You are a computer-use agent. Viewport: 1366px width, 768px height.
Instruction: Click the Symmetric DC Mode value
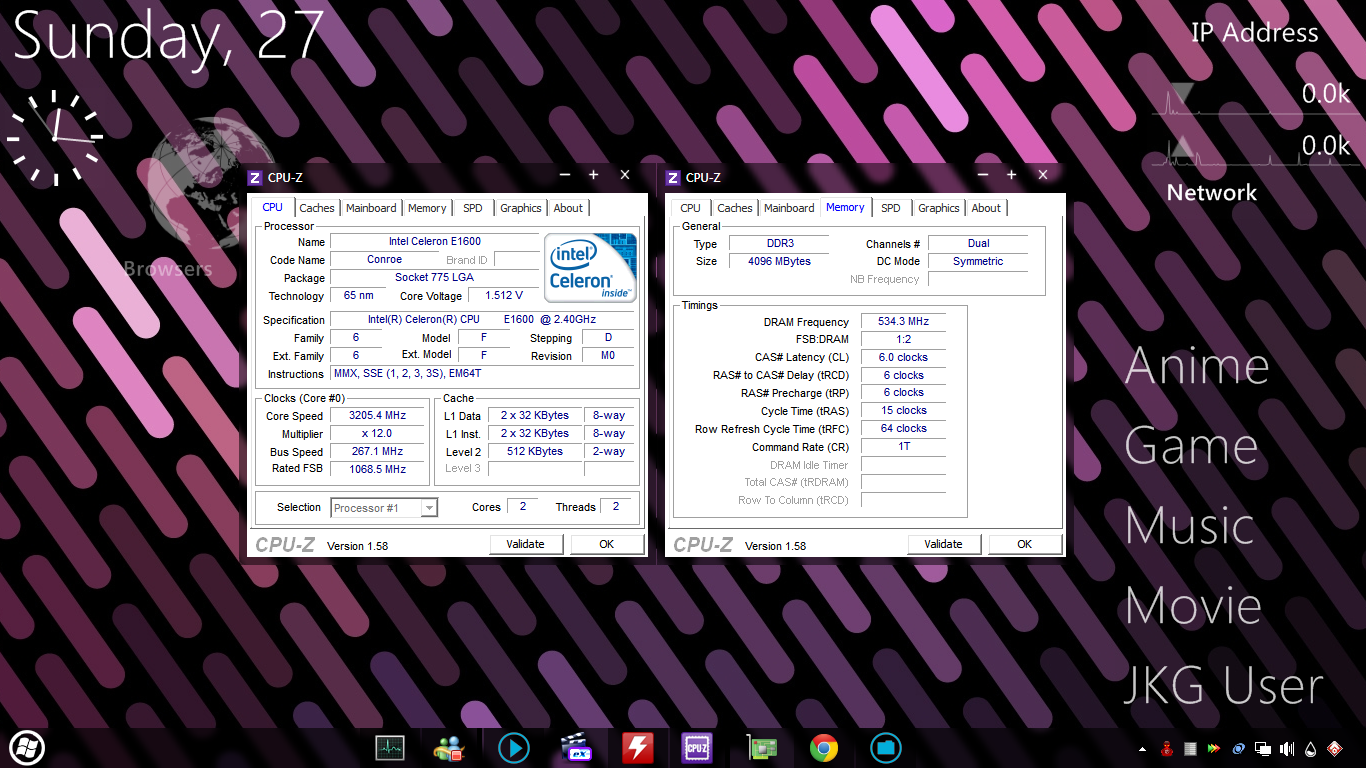click(978, 261)
